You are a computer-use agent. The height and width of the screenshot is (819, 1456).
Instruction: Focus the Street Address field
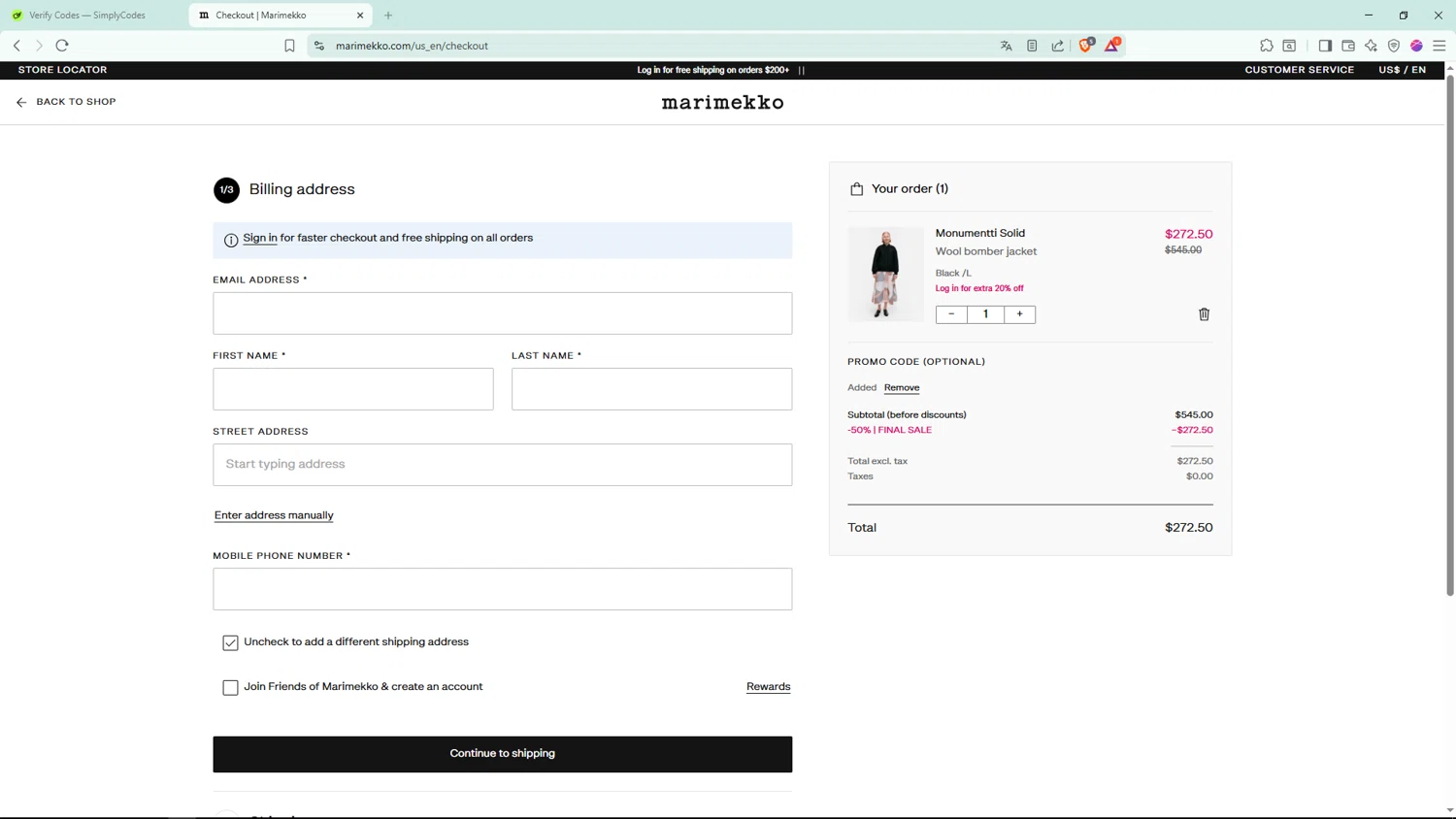502,465
